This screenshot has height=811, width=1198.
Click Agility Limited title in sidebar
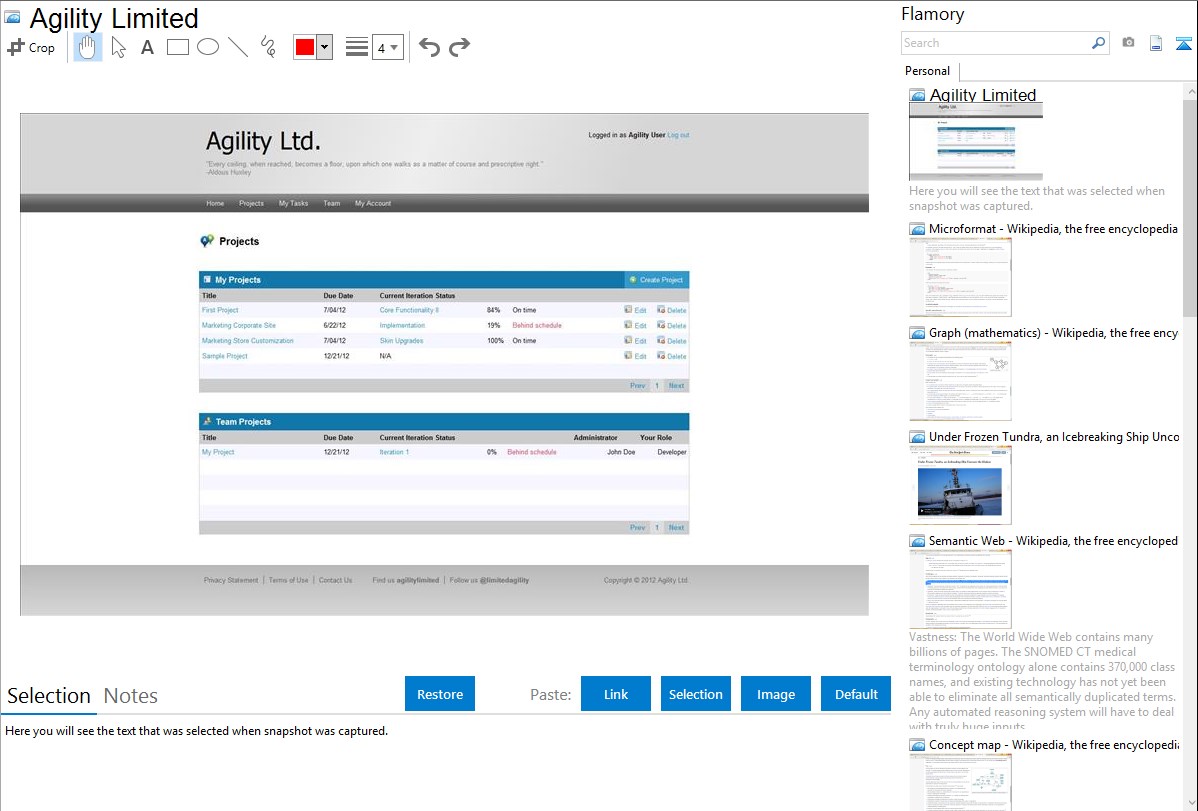click(983, 95)
